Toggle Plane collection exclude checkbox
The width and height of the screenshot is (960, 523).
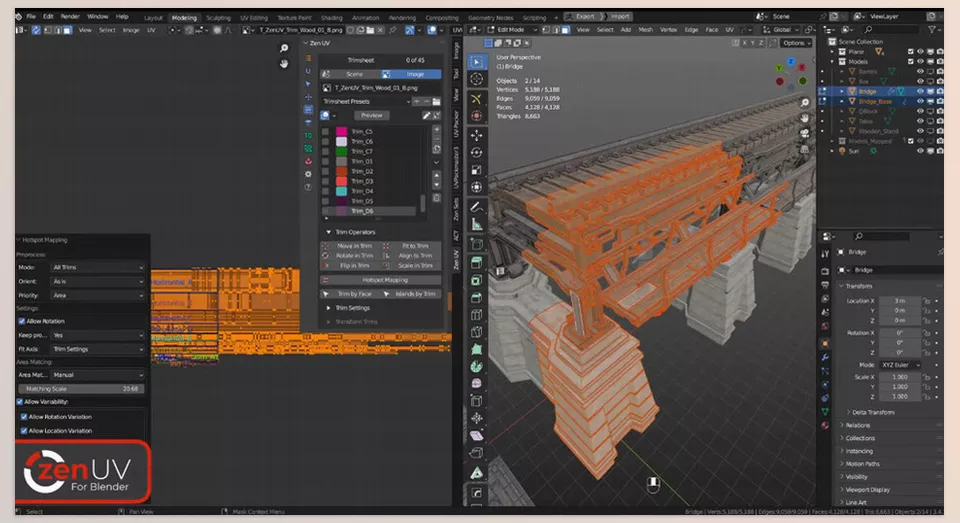pos(910,52)
